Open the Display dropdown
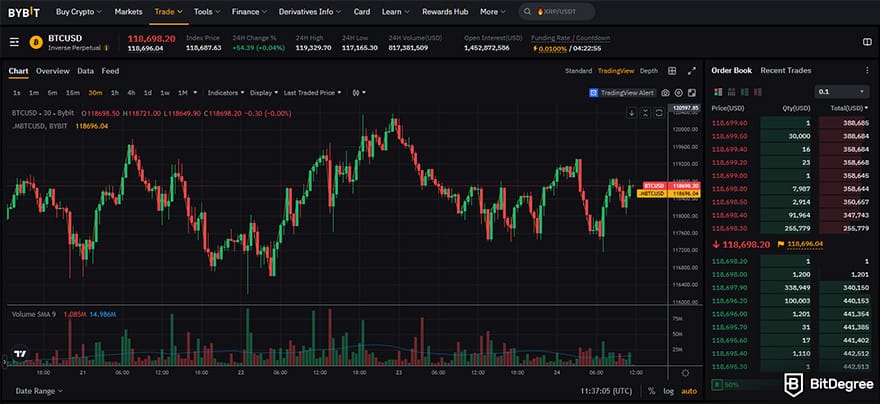This screenshot has height=404, width=880. click(x=264, y=93)
